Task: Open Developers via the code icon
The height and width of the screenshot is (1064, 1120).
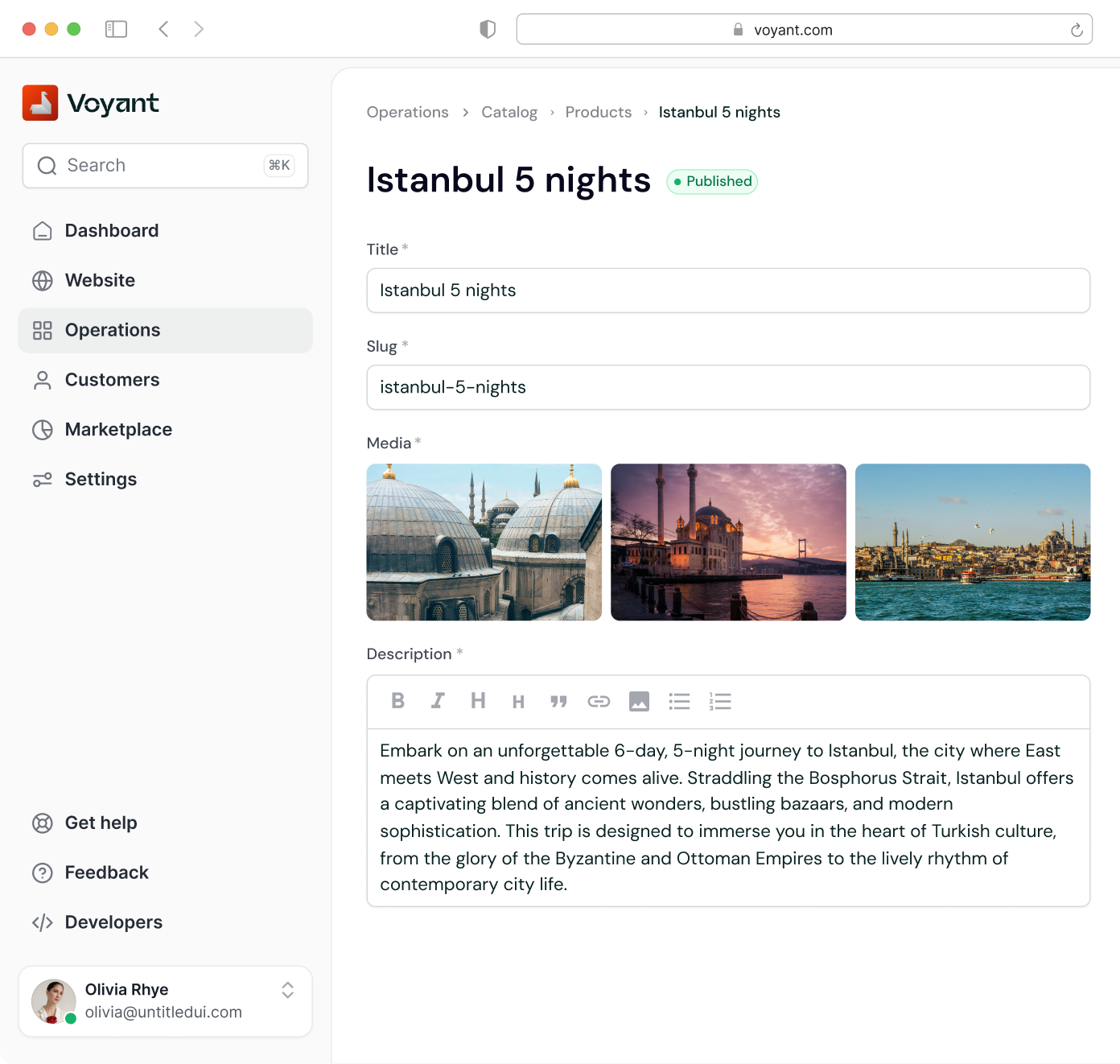Action: 42,922
